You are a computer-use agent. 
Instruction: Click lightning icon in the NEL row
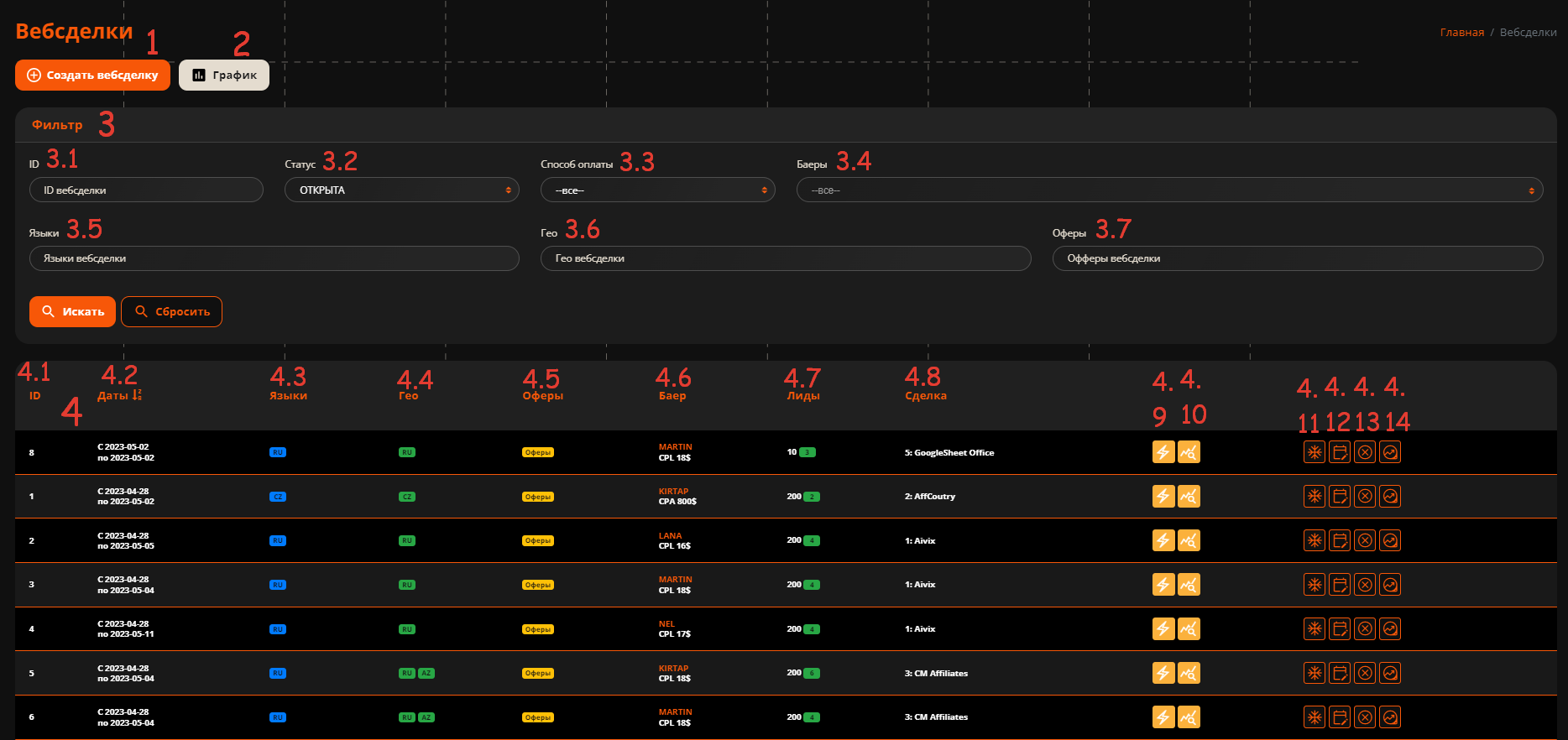click(x=1163, y=628)
